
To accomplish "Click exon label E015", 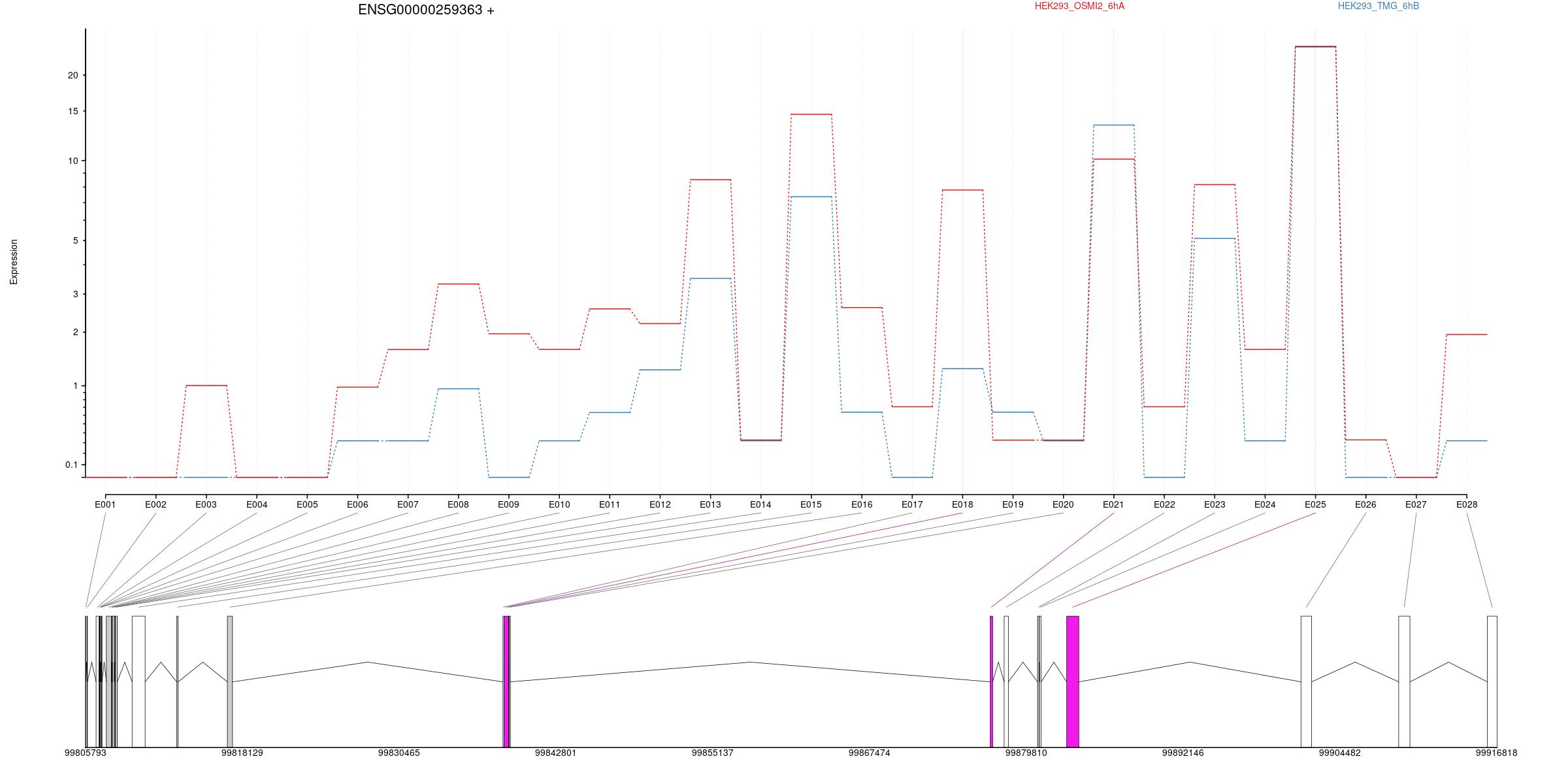I will pyautogui.click(x=811, y=504).
